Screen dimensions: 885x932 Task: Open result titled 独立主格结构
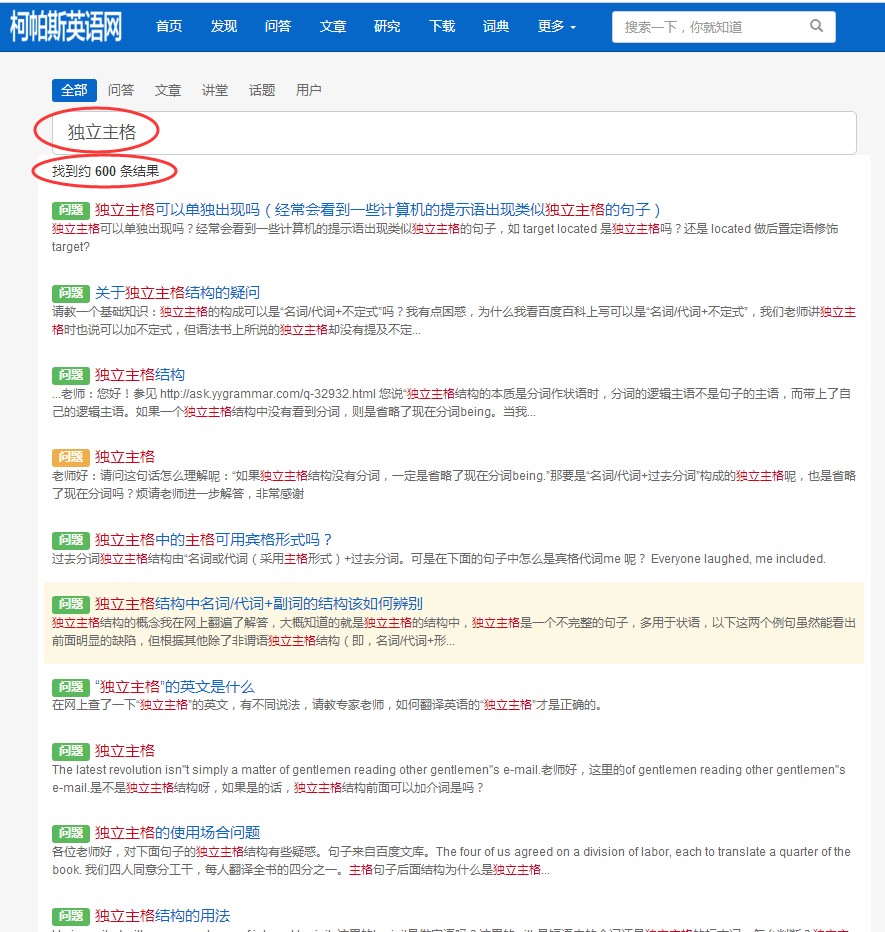tap(140, 375)
